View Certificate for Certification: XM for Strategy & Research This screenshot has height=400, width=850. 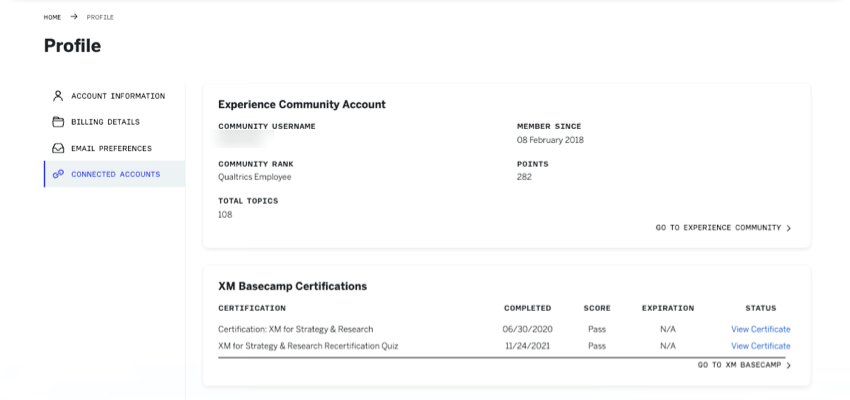point(761,329)
